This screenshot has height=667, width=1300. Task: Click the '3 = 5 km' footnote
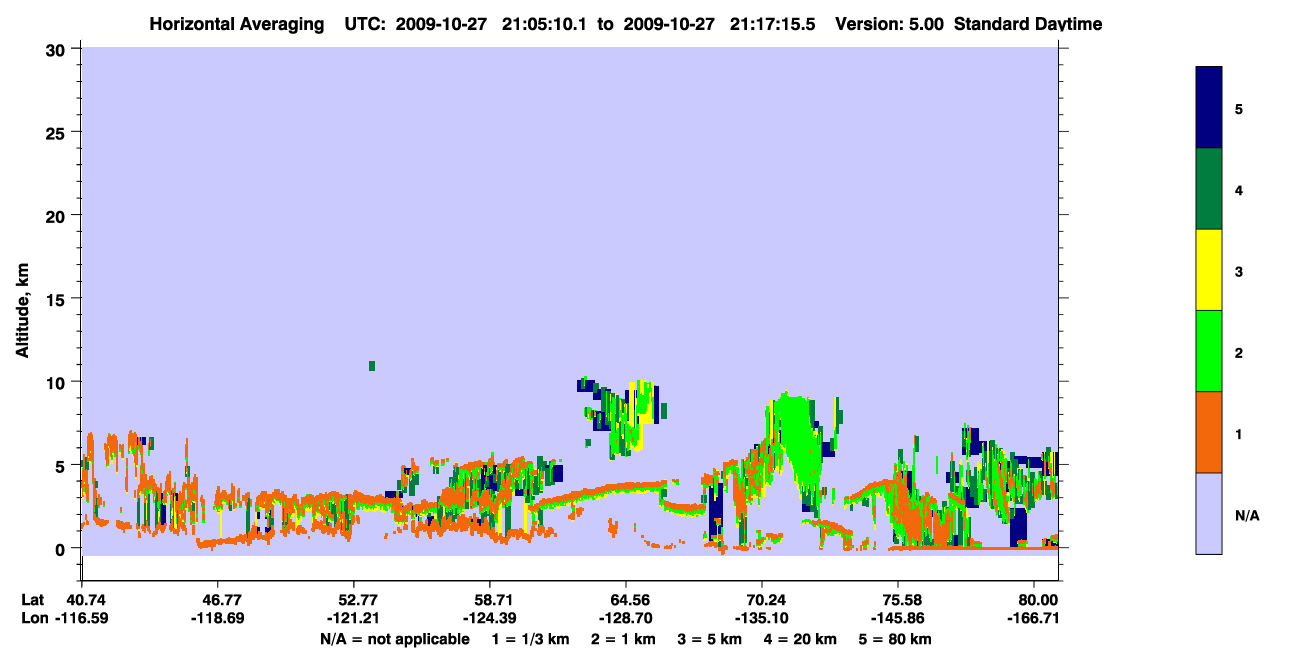click(x=711, y=639)
